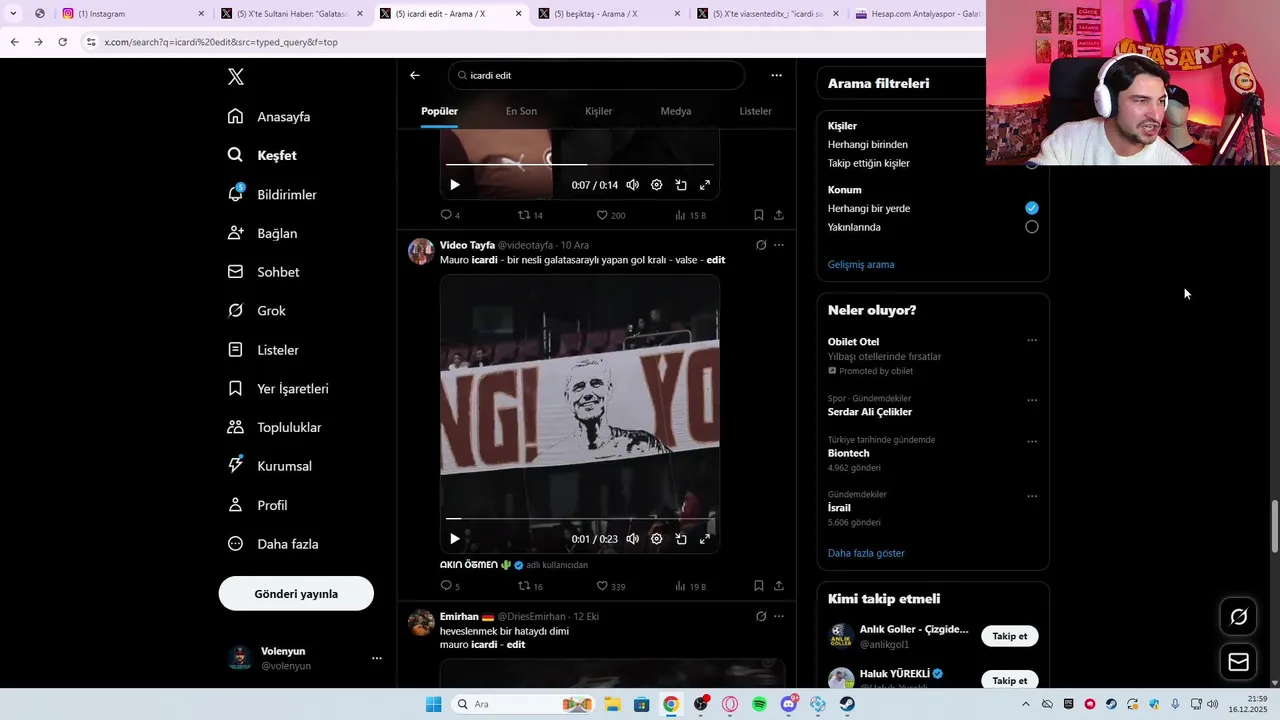
Task: Toggle picture-in-picture on Video Tayfa video
Action: click(x=681, y=539)
